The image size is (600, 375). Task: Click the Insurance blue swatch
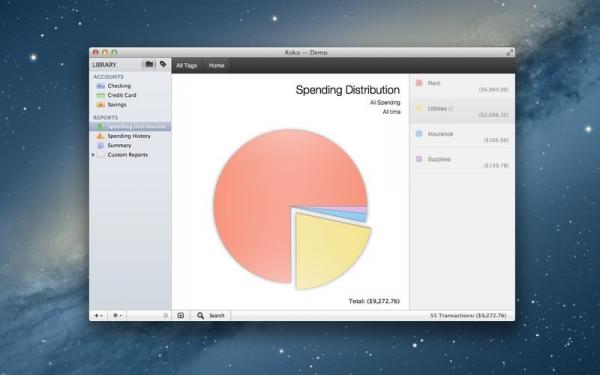(419, 134)
